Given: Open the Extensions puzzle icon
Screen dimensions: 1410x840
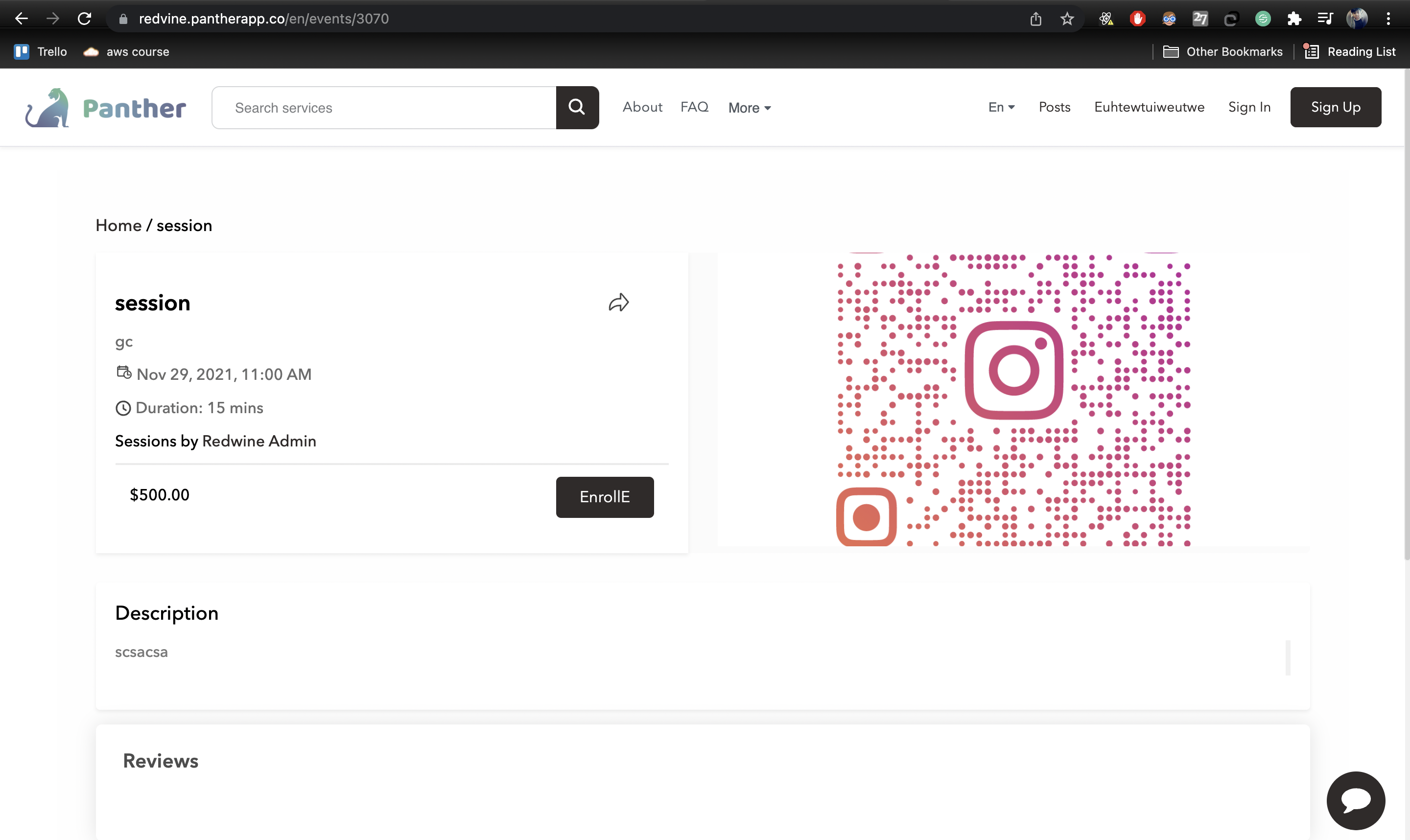Looking at the screenshot, I should pos(1294,19).
